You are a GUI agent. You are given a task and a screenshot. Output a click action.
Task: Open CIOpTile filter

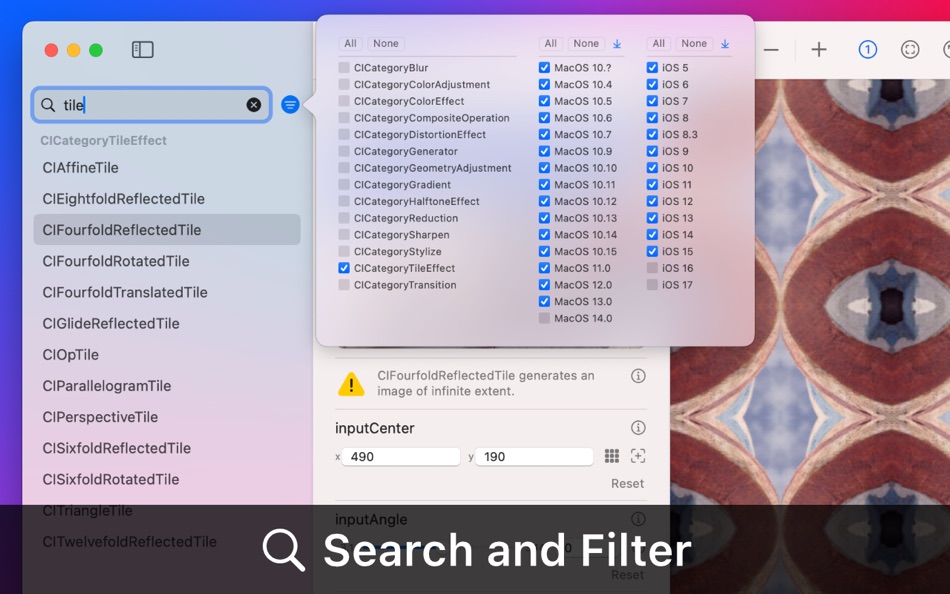coord(167,355)
